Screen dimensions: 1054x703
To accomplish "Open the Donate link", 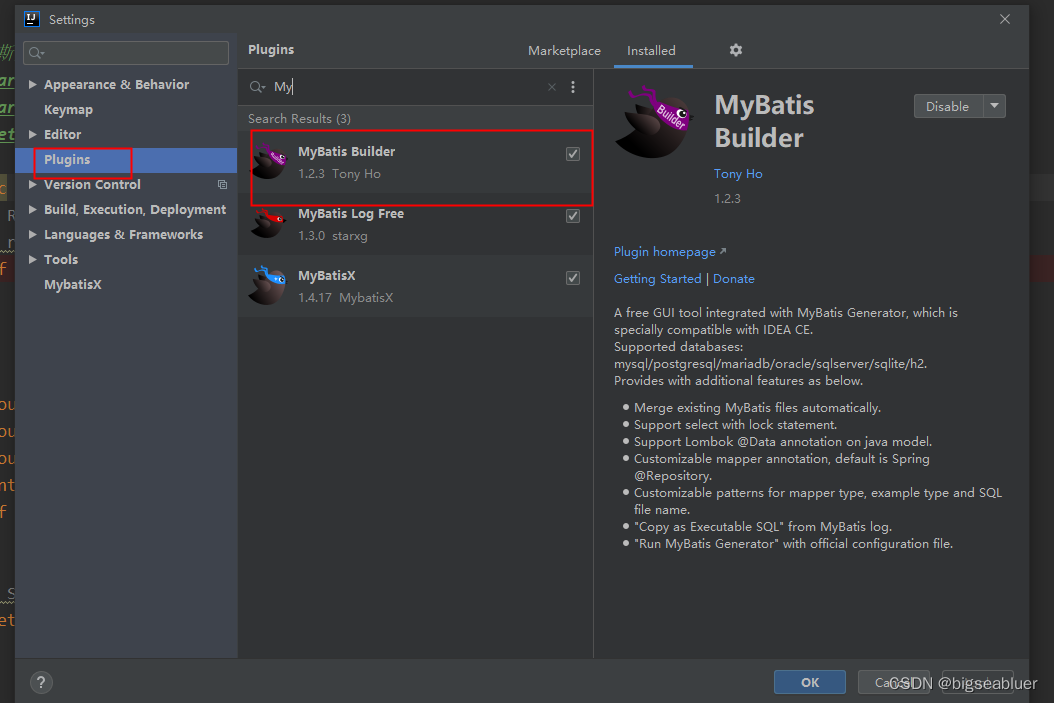I will click(733, 278).
